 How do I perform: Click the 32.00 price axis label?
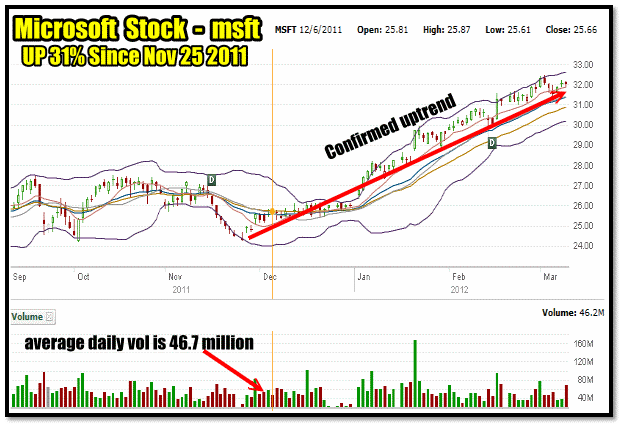tap(583, 85)
